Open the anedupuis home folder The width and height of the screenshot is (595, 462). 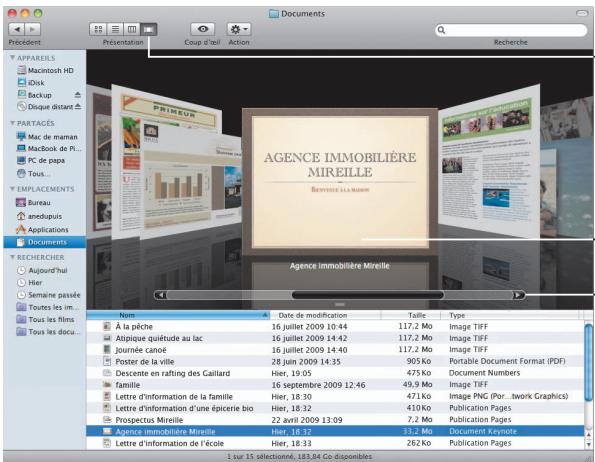click(x=39, y=216)
